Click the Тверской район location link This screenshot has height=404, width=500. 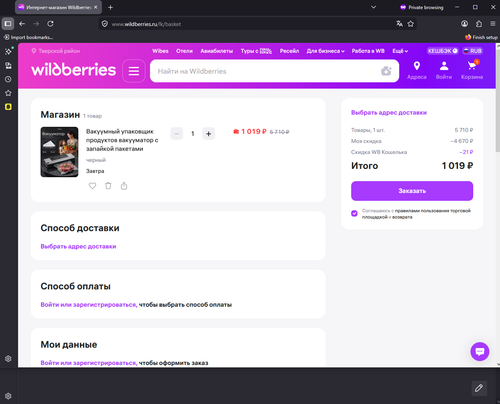pos(56,51)
